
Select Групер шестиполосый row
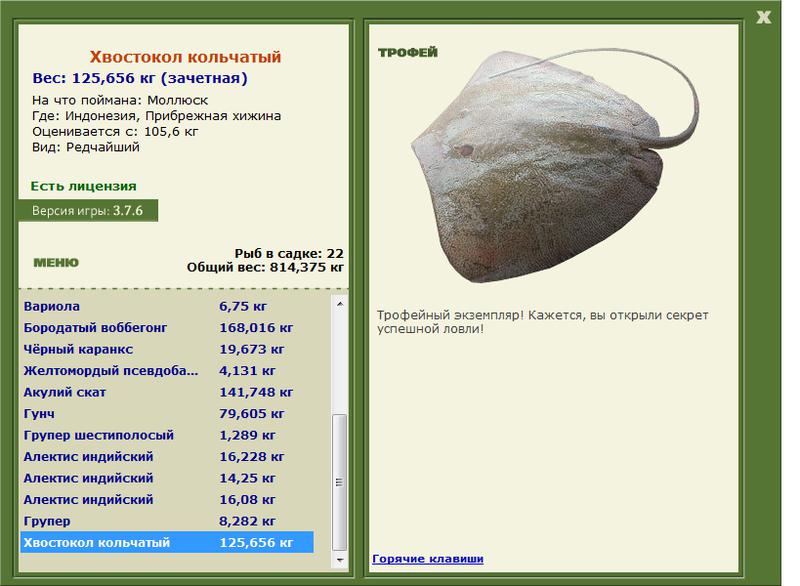pyautogui.click(x=167, y=435)
